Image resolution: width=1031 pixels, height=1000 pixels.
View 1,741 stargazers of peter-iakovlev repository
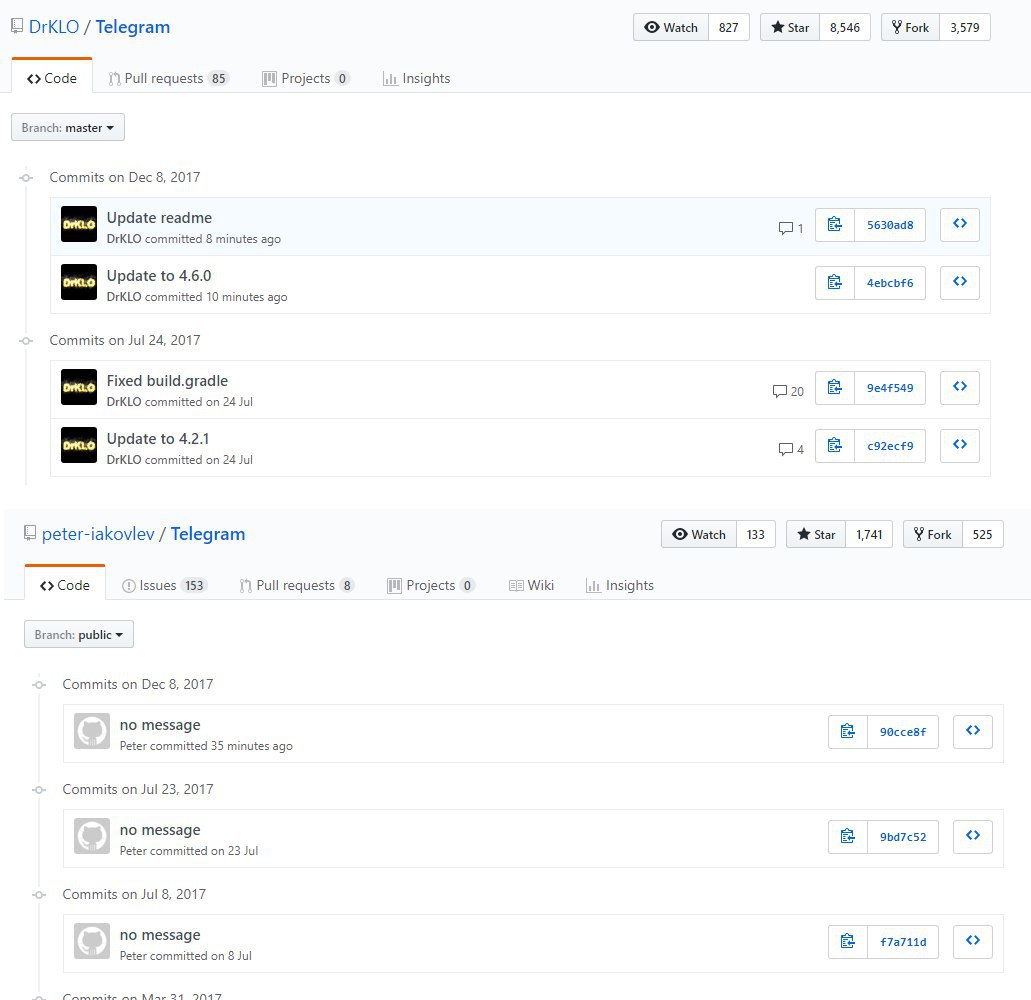pyautogui.click(x=869, y=535)
